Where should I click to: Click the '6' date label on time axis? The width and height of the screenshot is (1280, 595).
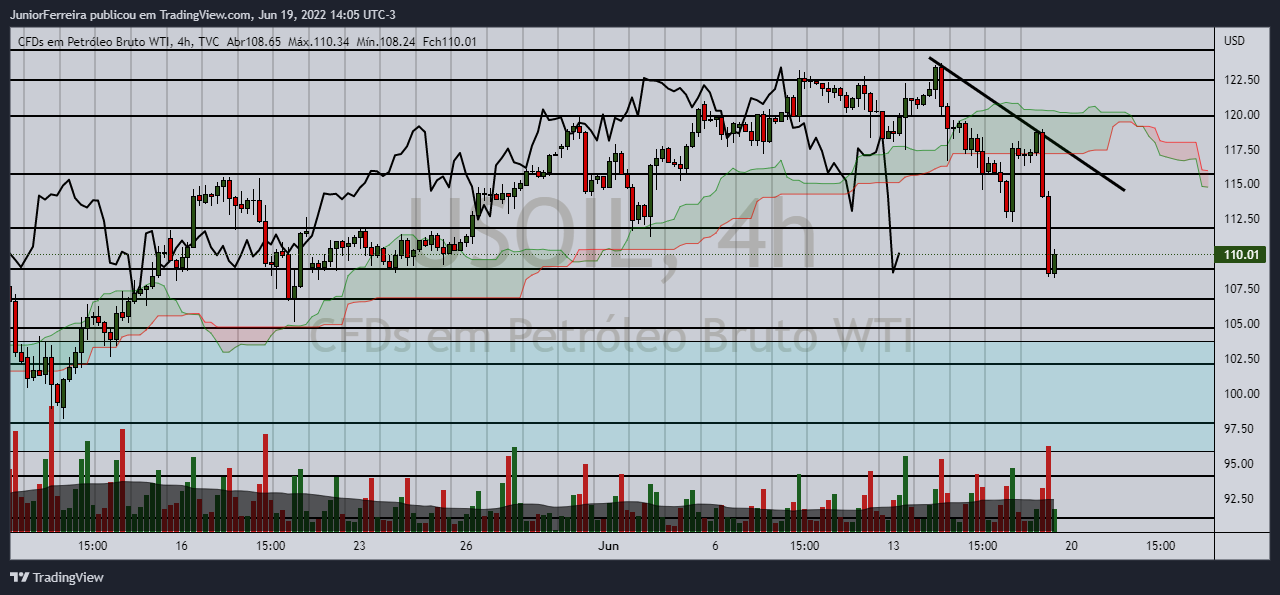coord(715,547)
